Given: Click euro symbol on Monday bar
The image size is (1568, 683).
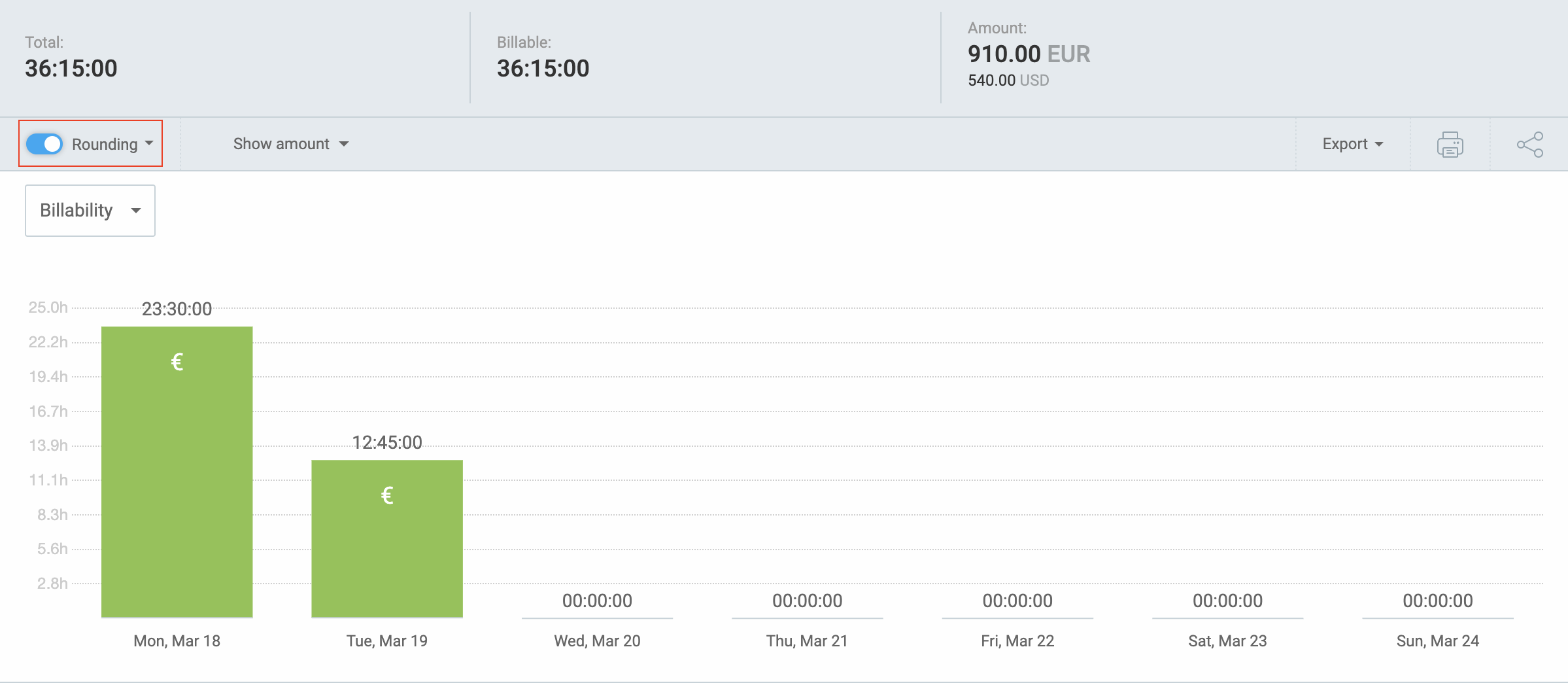Looking at the screenshot, I should [177, 362].
